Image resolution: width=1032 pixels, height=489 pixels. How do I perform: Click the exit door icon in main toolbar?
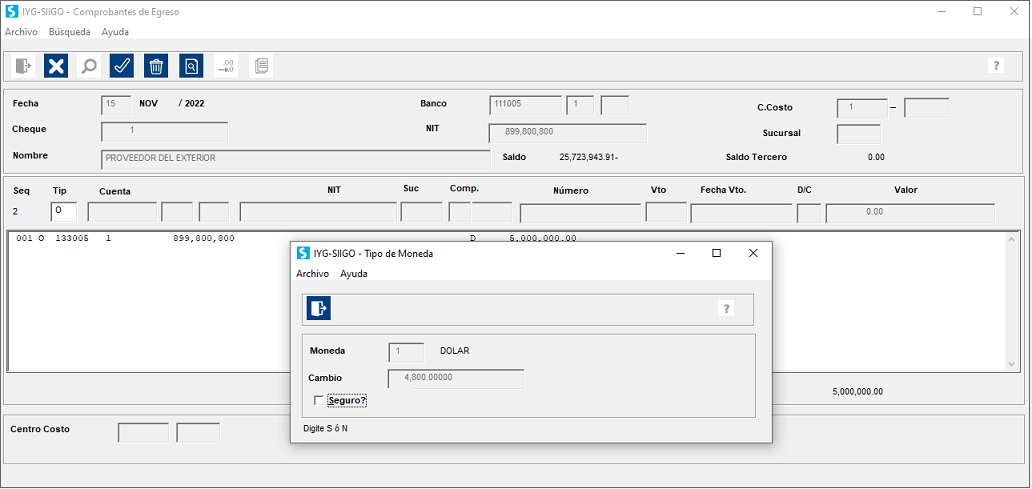(23, 66)
